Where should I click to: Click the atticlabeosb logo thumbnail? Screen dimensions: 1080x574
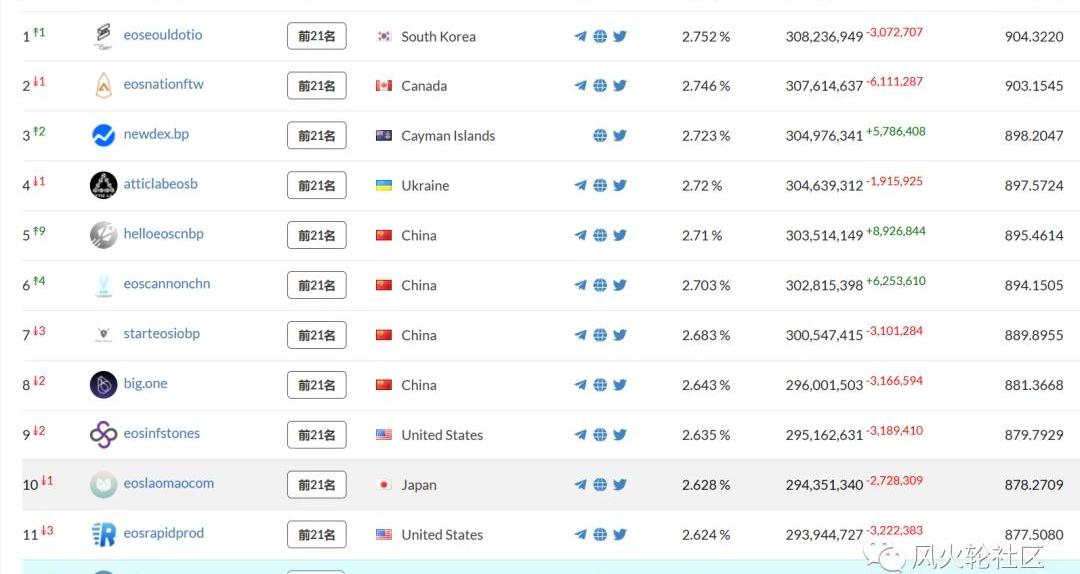coord(103,185)
